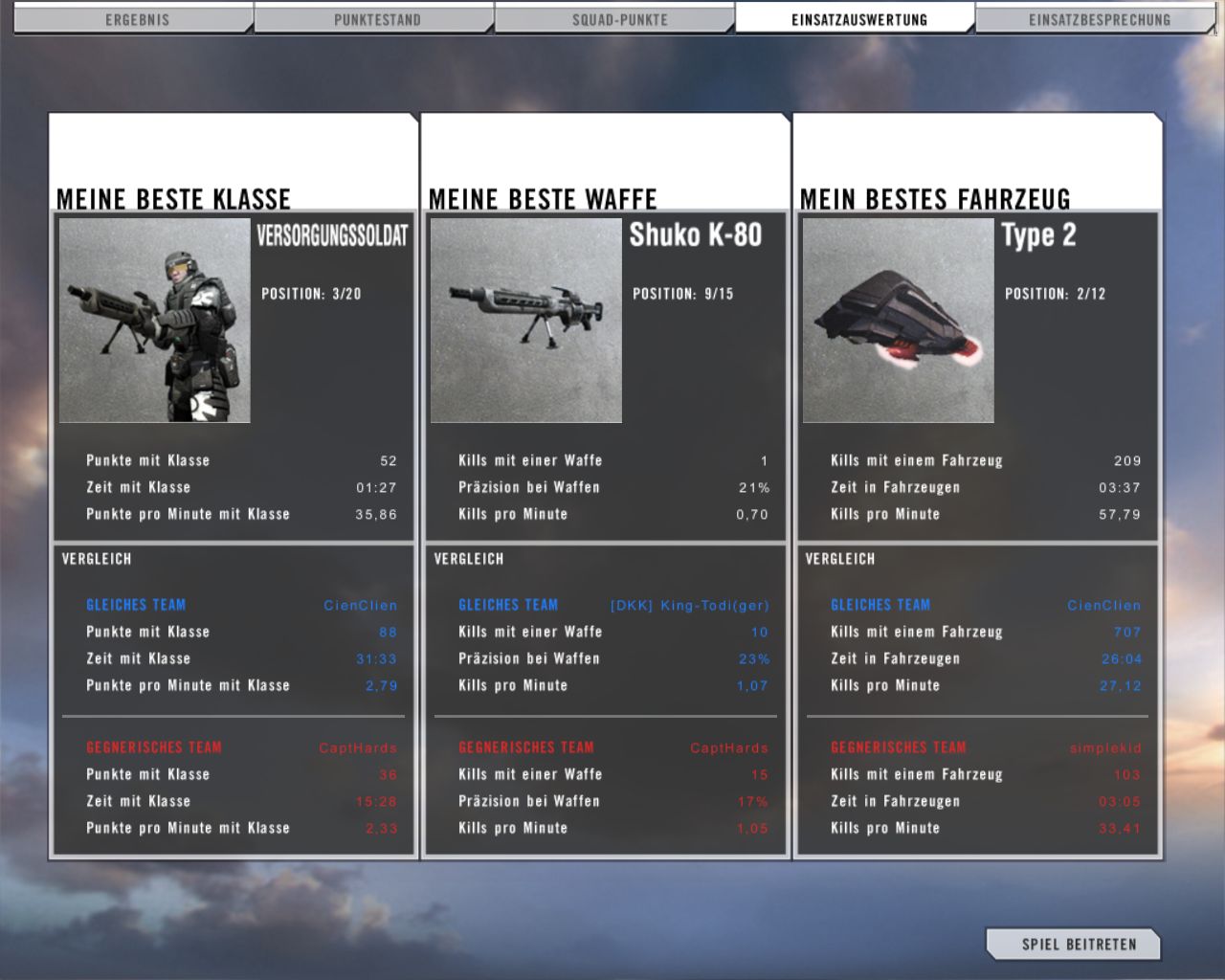Click the Vergleich header in weapon panel
1225x980 pixels.
click(469, 559)
